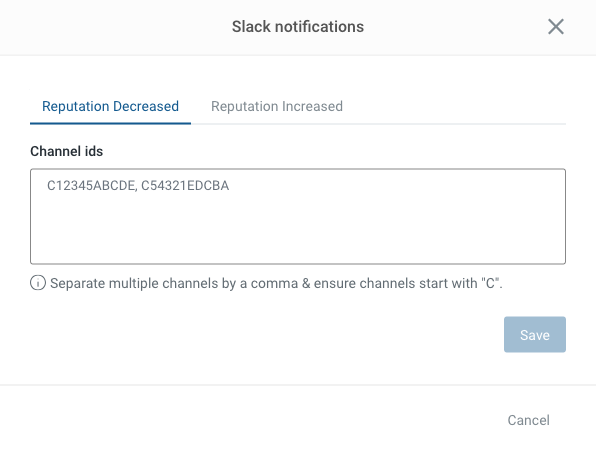
Task: Save the Slack channel ids
Action: point(535,335)
